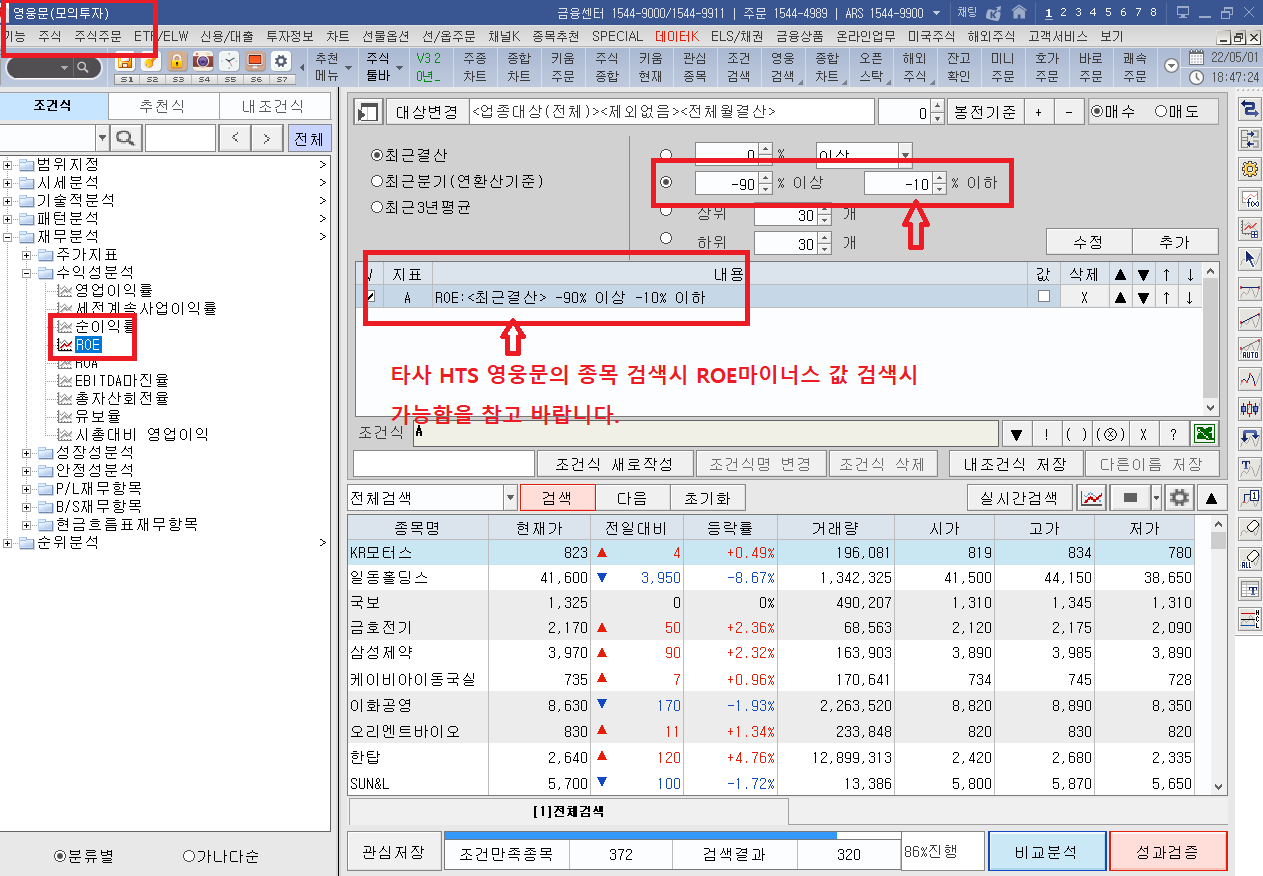Open the 차트 menu in menu bar
The width and height of the screenshot is (1263, 876).
tap(338, 36)
